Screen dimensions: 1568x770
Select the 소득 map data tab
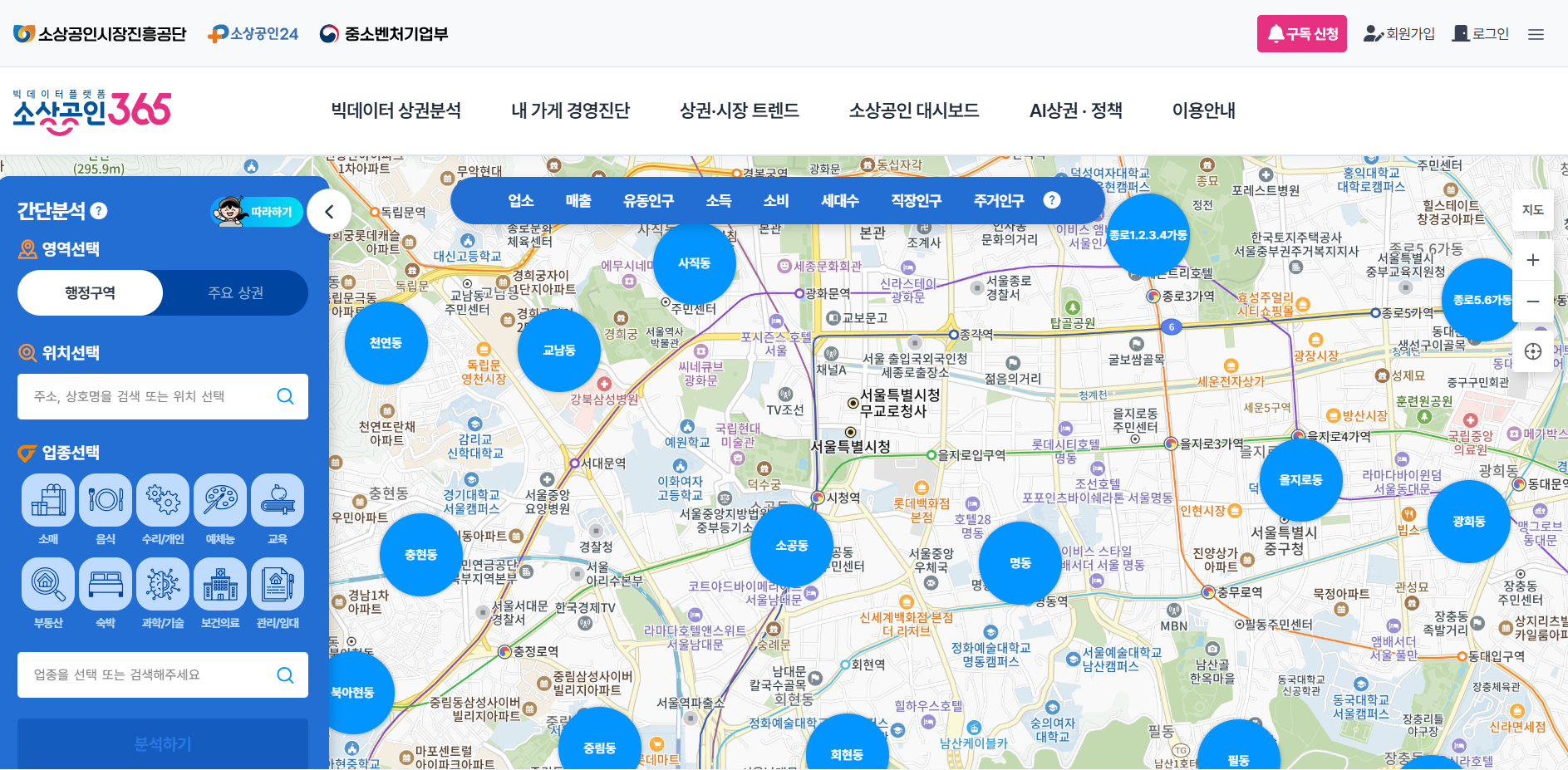719,200
